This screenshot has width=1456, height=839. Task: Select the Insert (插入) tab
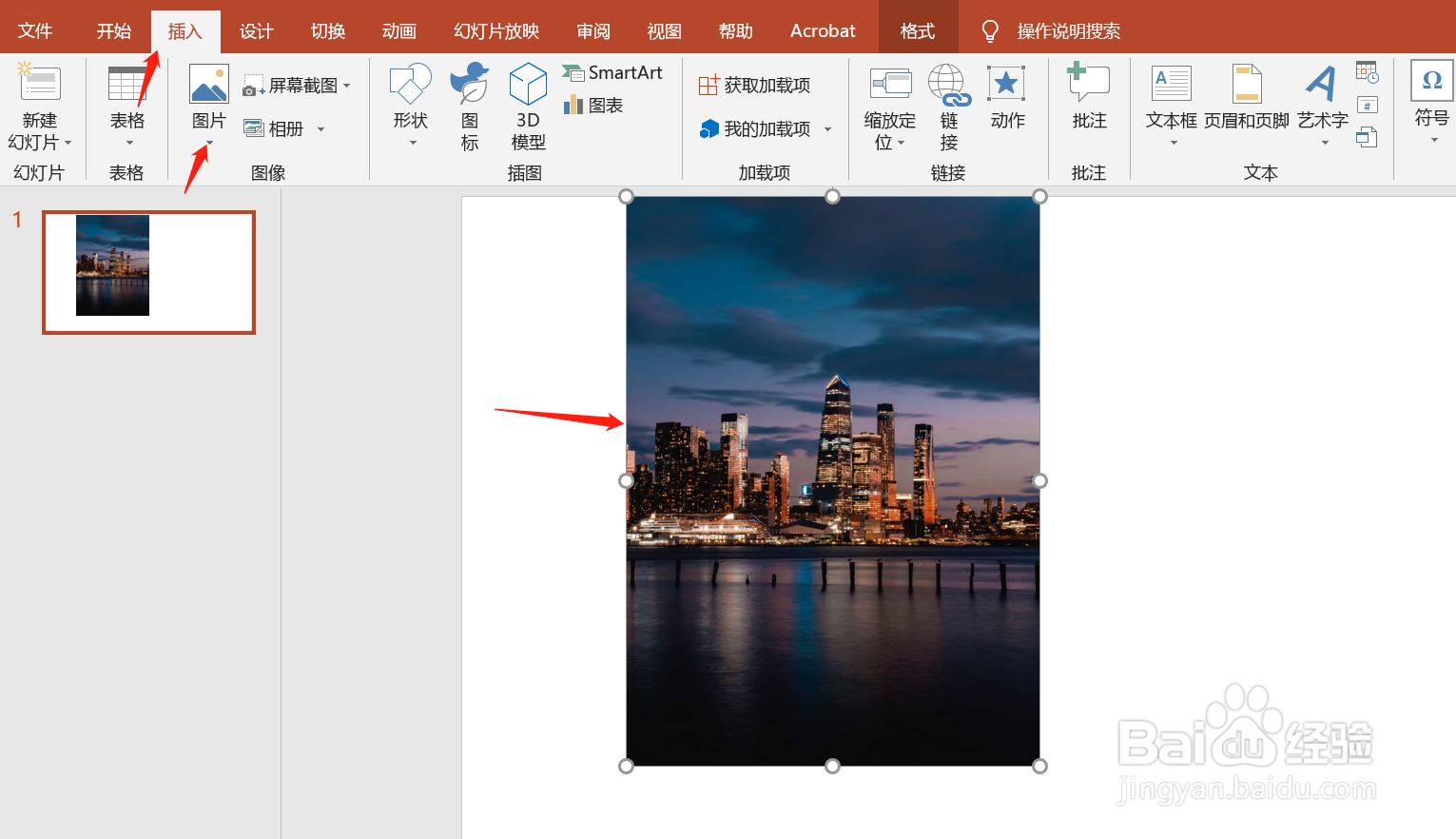click(185, 31)
